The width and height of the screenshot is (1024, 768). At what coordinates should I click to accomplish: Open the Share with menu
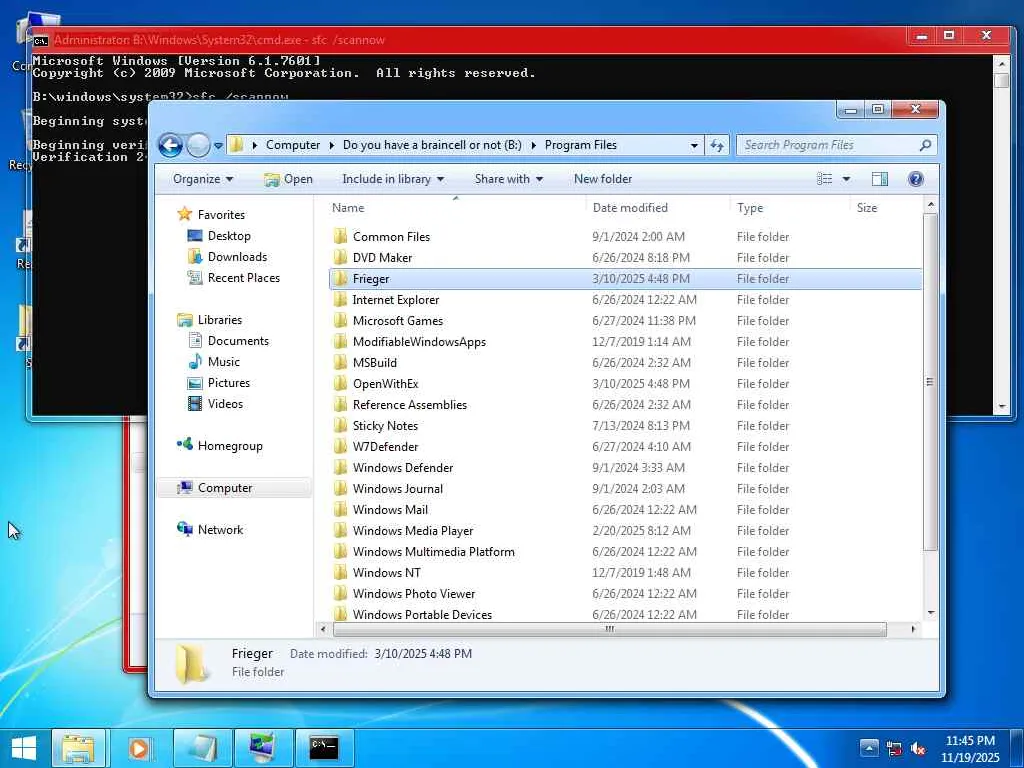click(508, 179)
